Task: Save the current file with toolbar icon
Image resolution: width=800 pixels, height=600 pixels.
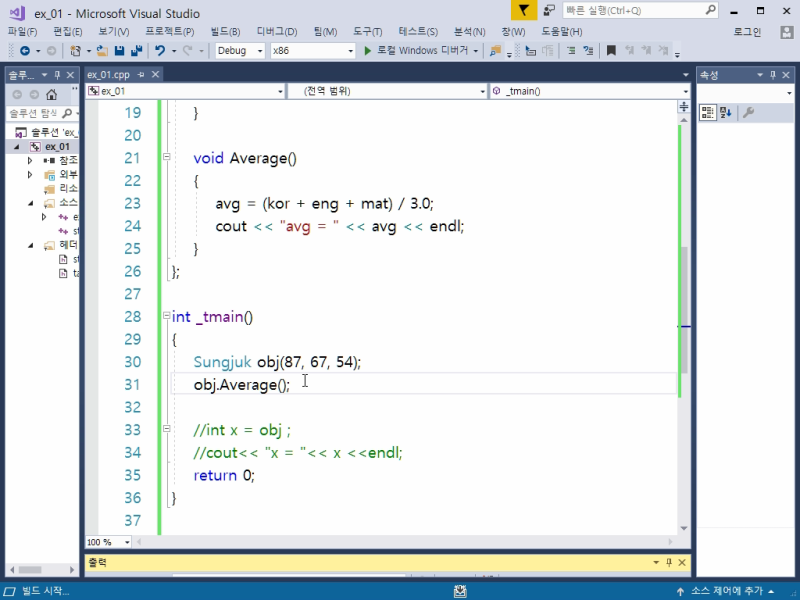Action: 119,51
